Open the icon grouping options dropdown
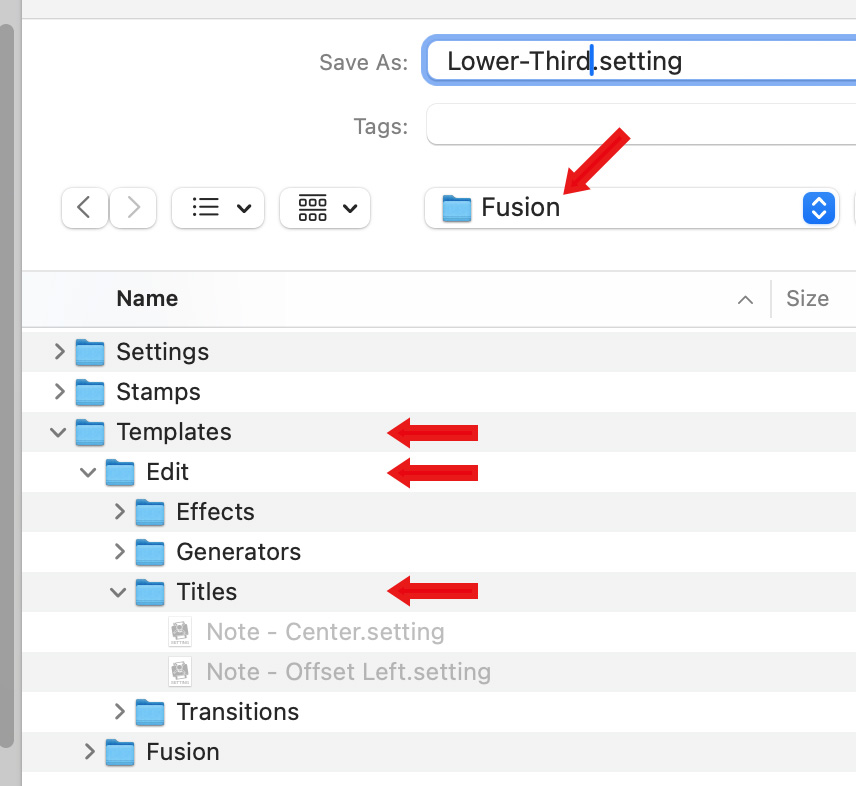This screenshot has height=786, width=856. (x=325, y=208)
